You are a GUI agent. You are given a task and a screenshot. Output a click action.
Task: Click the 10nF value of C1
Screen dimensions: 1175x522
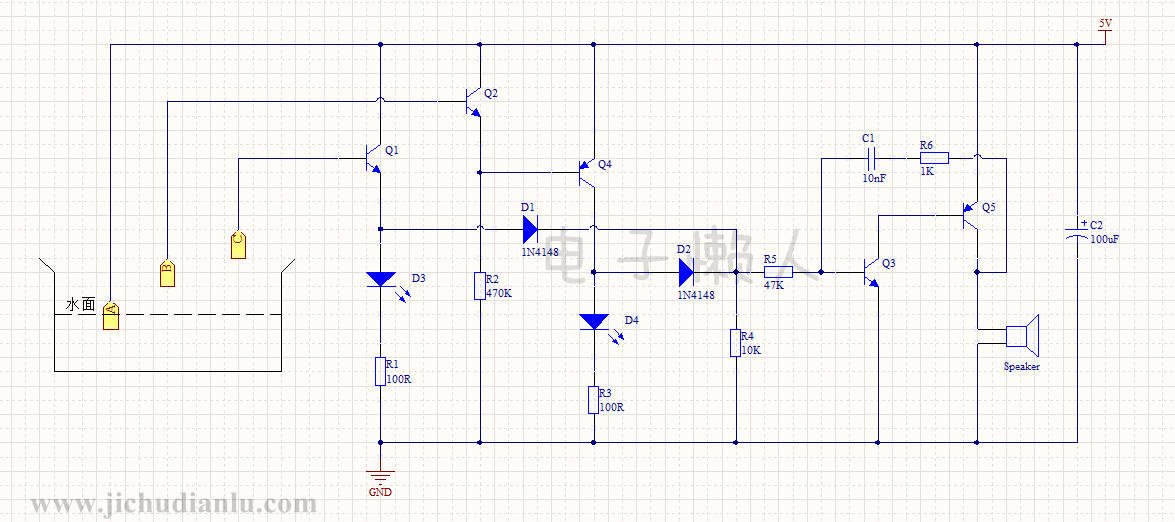[874, 177]
